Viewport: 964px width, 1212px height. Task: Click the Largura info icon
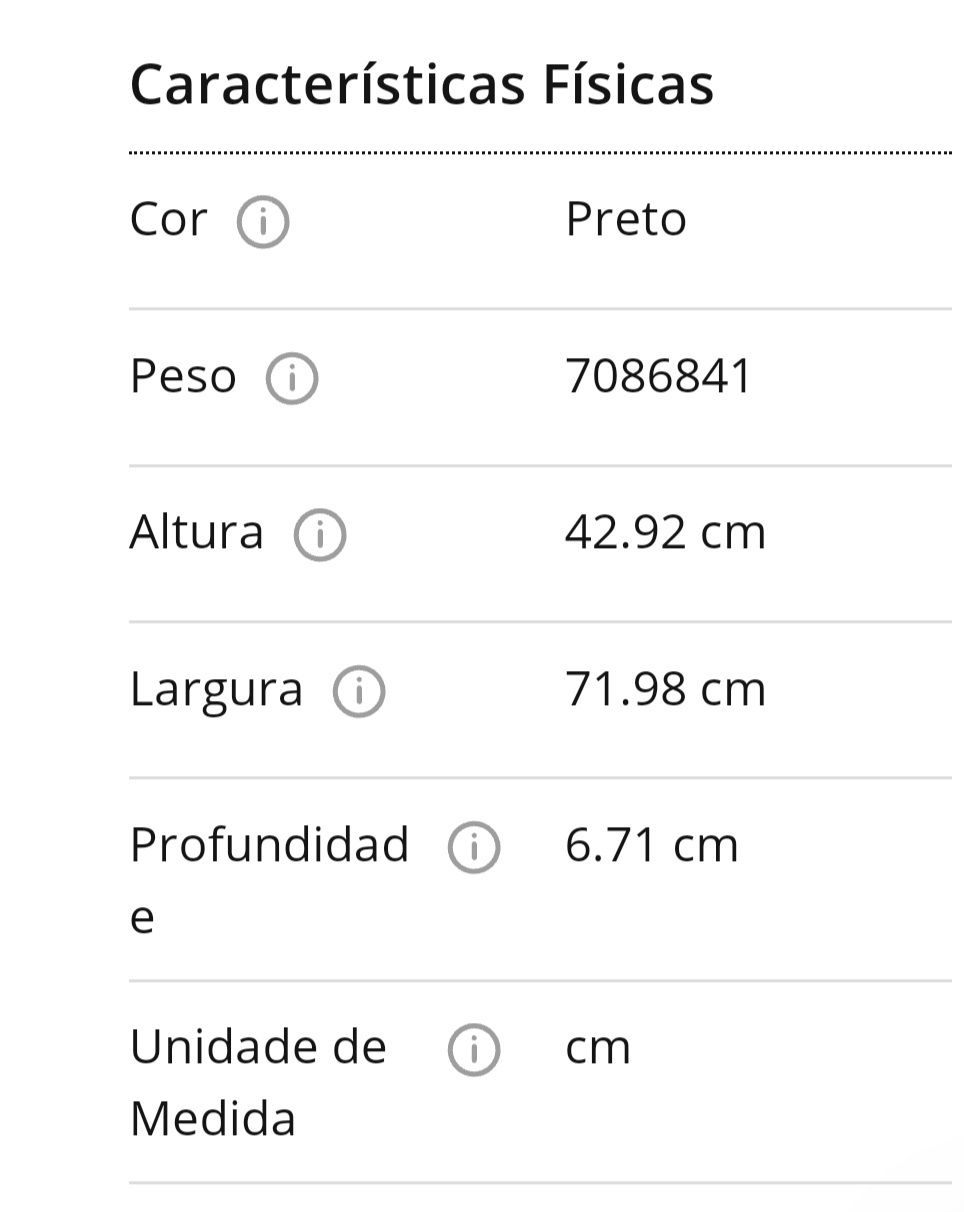[x=359, y=692]
